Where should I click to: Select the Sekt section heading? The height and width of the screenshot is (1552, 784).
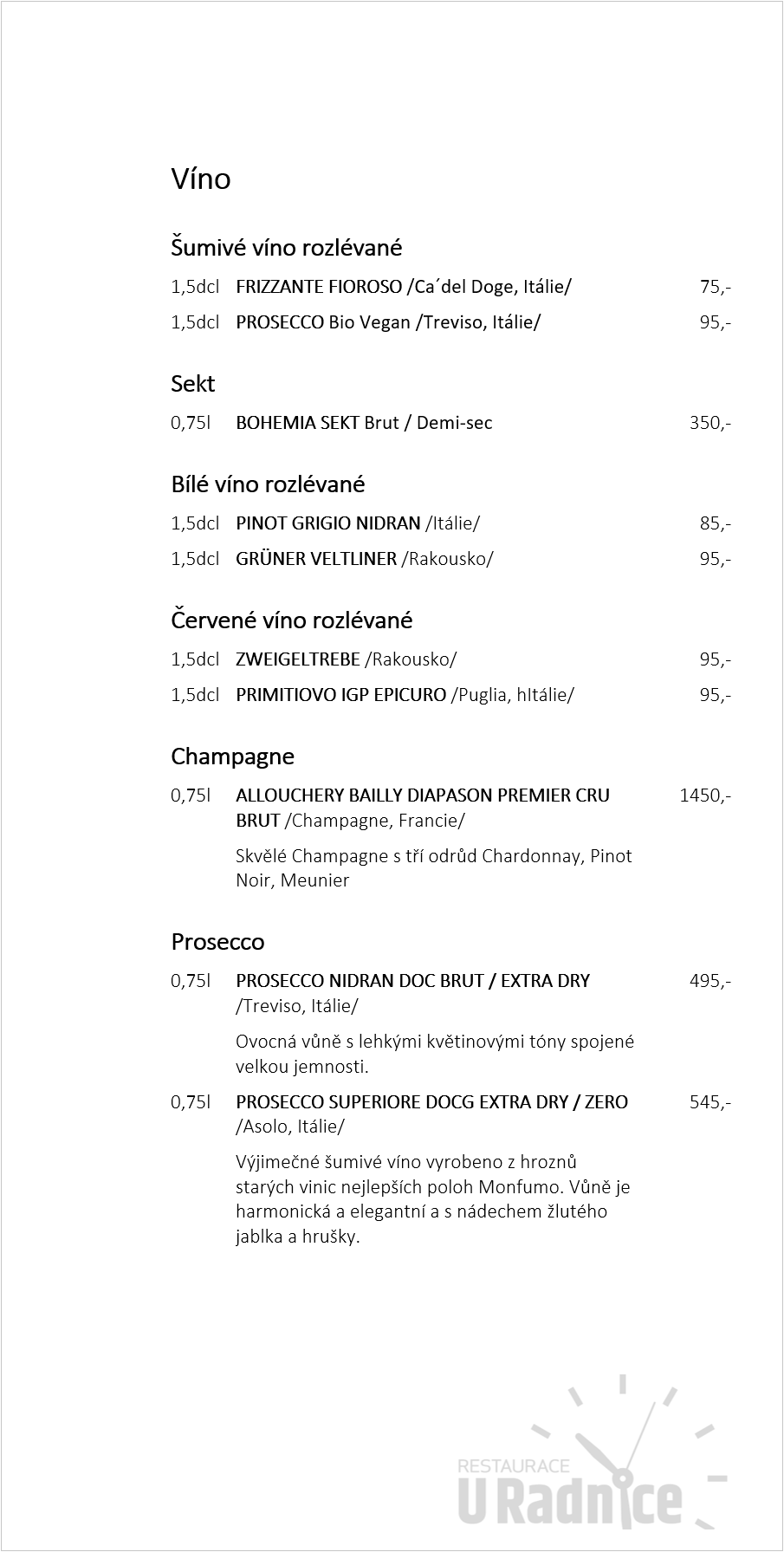192,384
